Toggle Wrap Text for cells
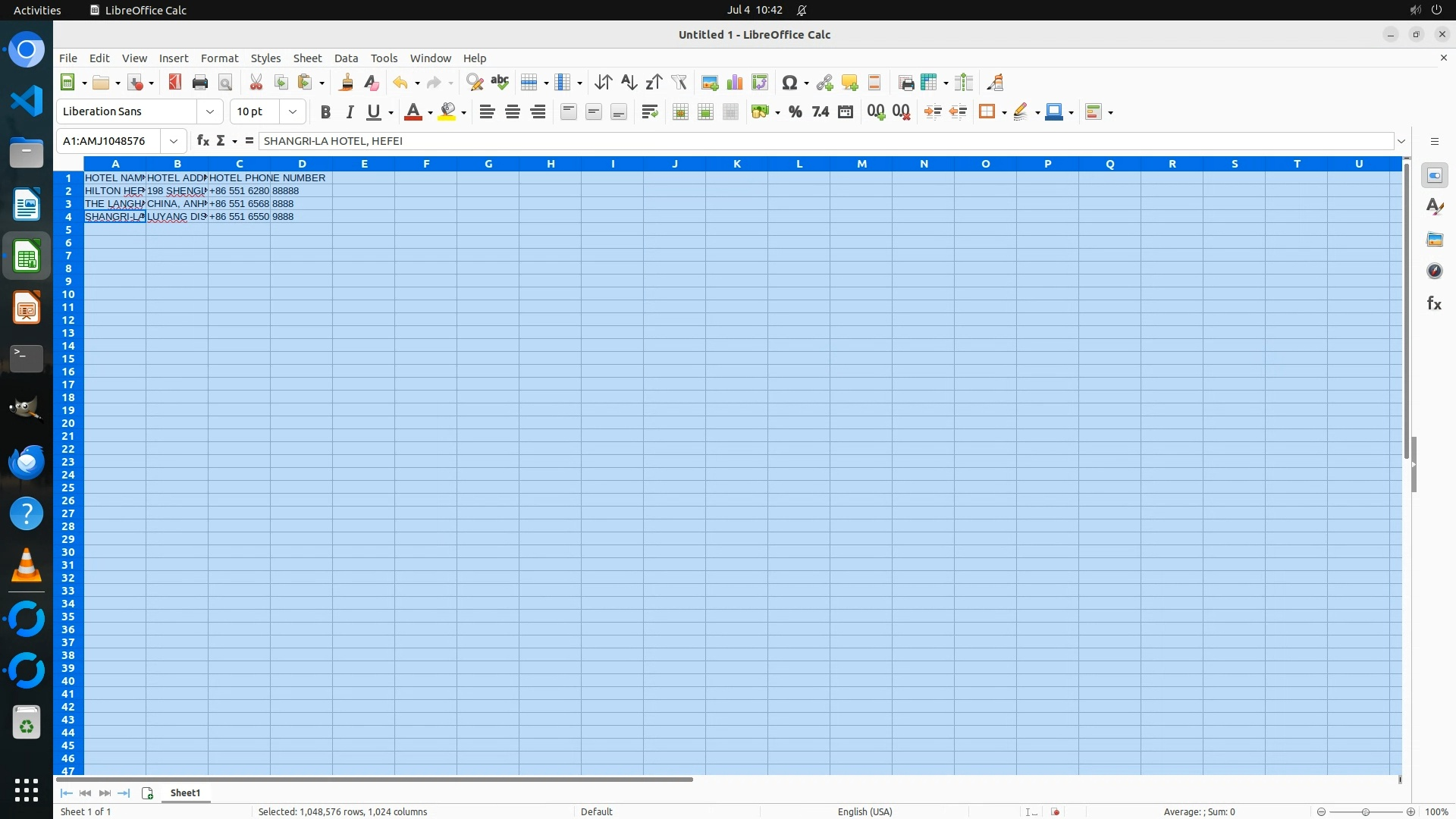1456x819 pixels. (x=649, y=112)
